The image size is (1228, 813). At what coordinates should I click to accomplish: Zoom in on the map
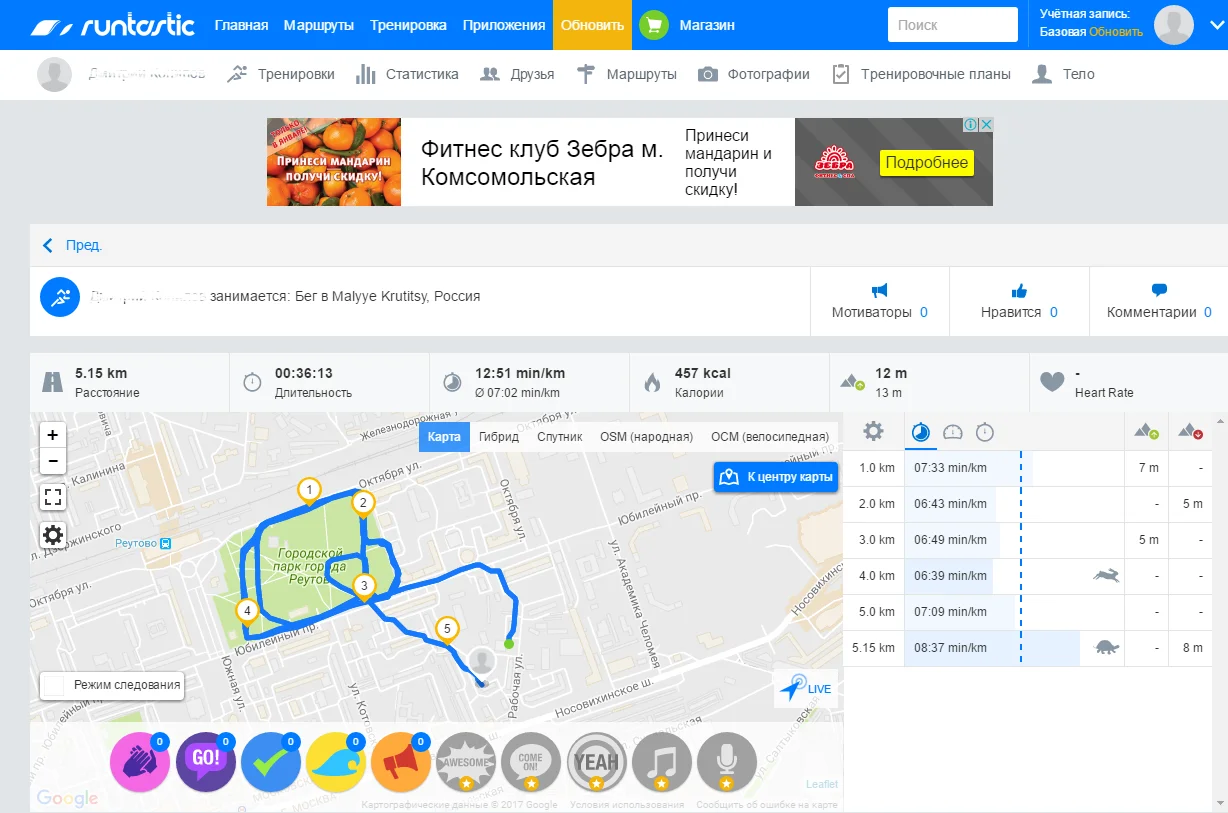click(53, 435)
